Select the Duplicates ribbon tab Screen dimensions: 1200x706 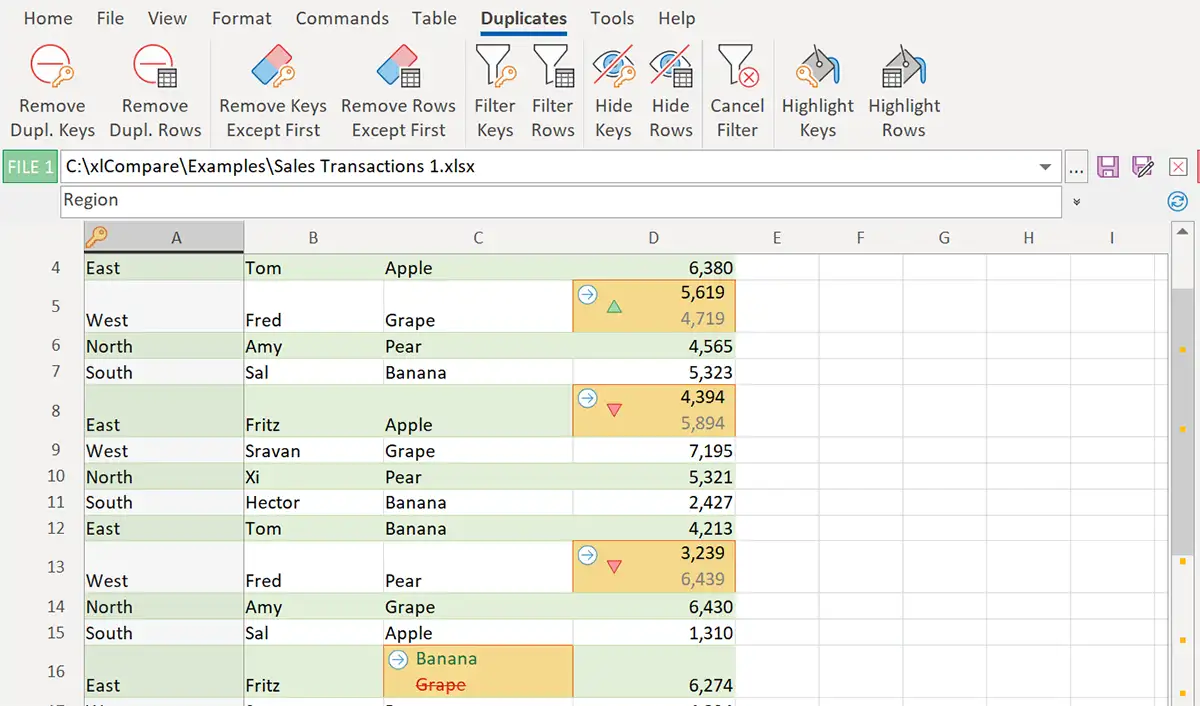click(524, 18)
